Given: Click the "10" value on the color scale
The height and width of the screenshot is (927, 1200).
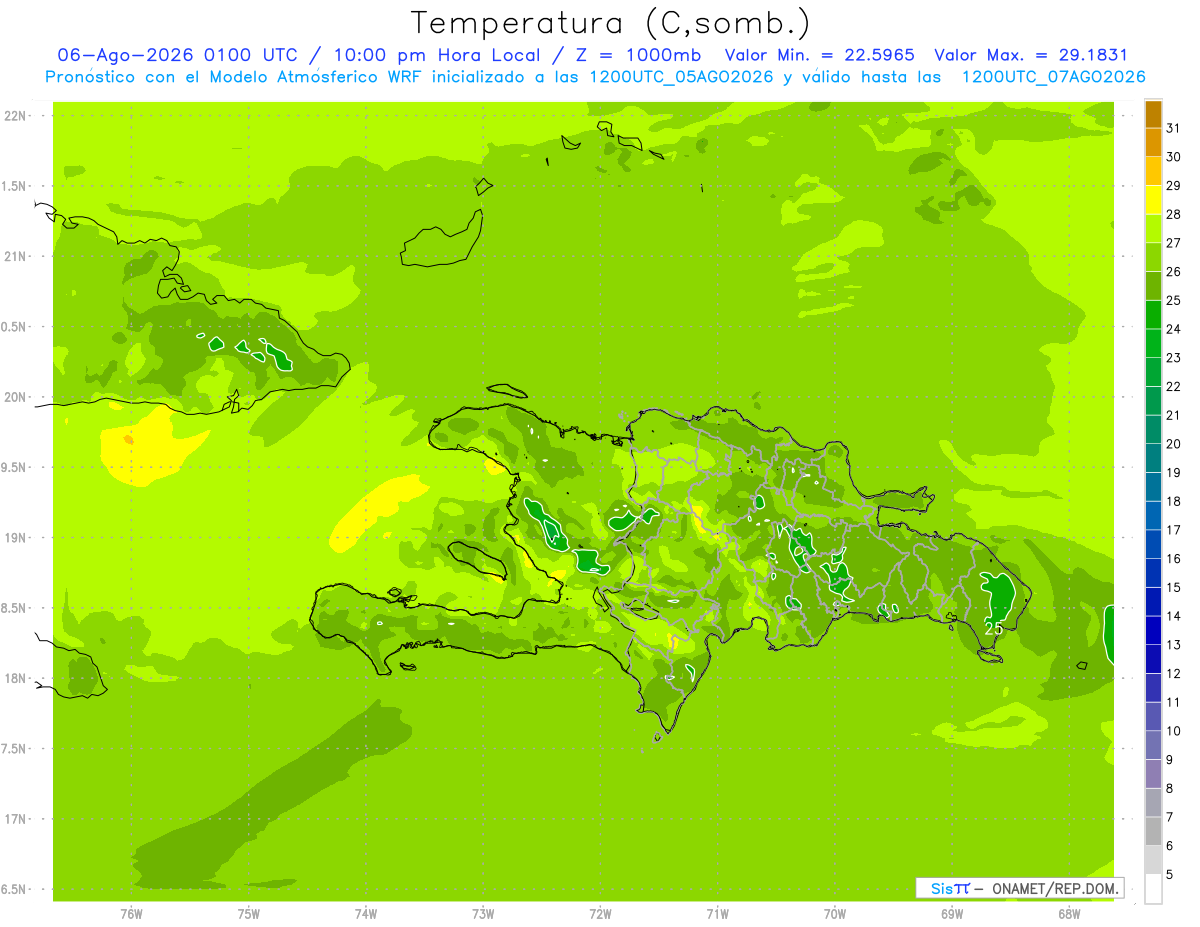Looking at the screenshot, I should 1174,731.
